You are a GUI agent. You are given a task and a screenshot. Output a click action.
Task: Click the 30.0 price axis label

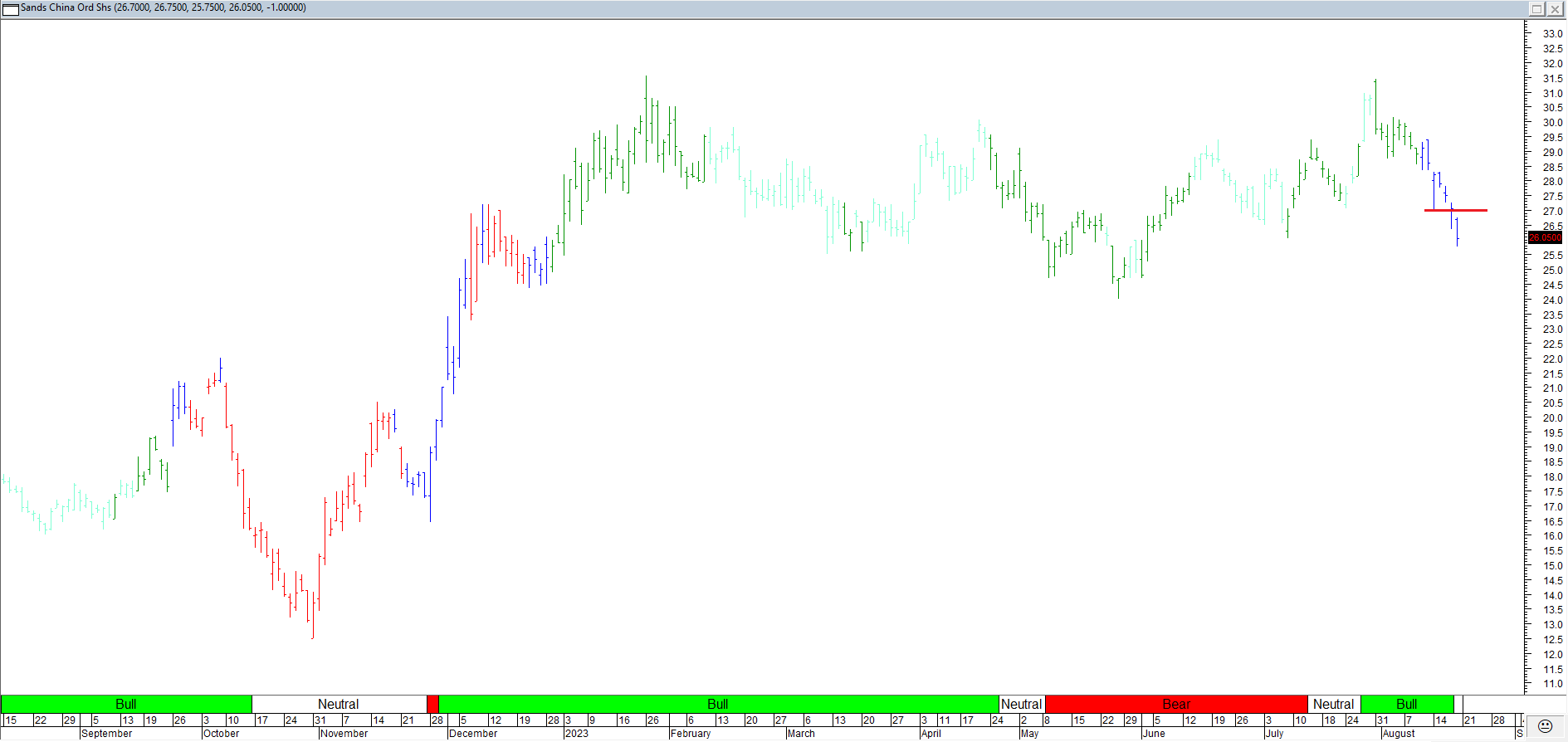point(1552,123)
